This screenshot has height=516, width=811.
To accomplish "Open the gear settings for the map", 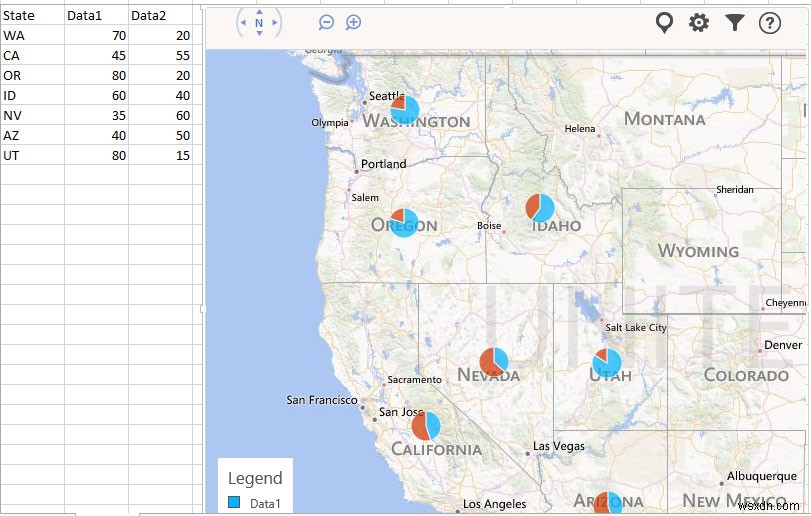I will [699, 22].
